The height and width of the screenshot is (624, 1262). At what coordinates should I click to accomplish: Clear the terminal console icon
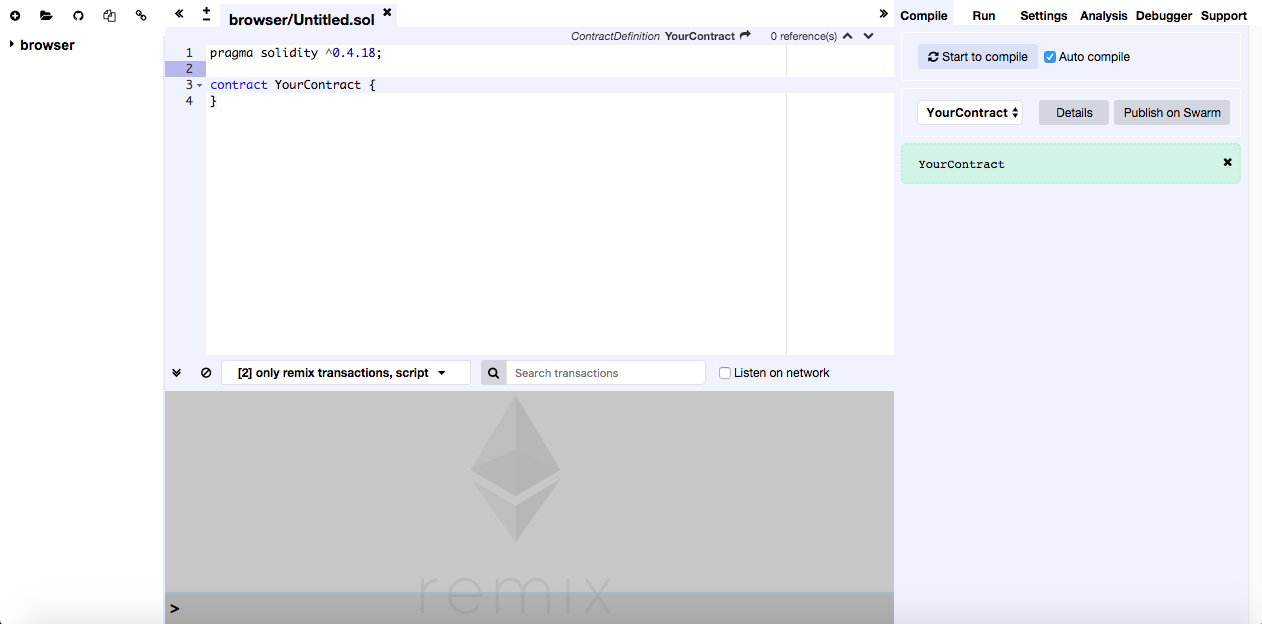click(x=206, y=373)
